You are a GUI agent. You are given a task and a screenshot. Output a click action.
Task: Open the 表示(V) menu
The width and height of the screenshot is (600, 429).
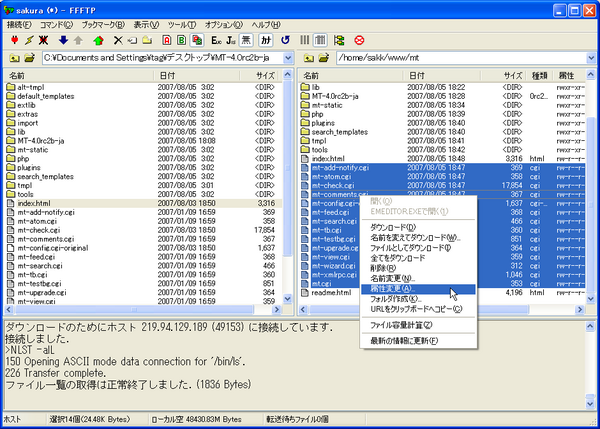[146, 25]
